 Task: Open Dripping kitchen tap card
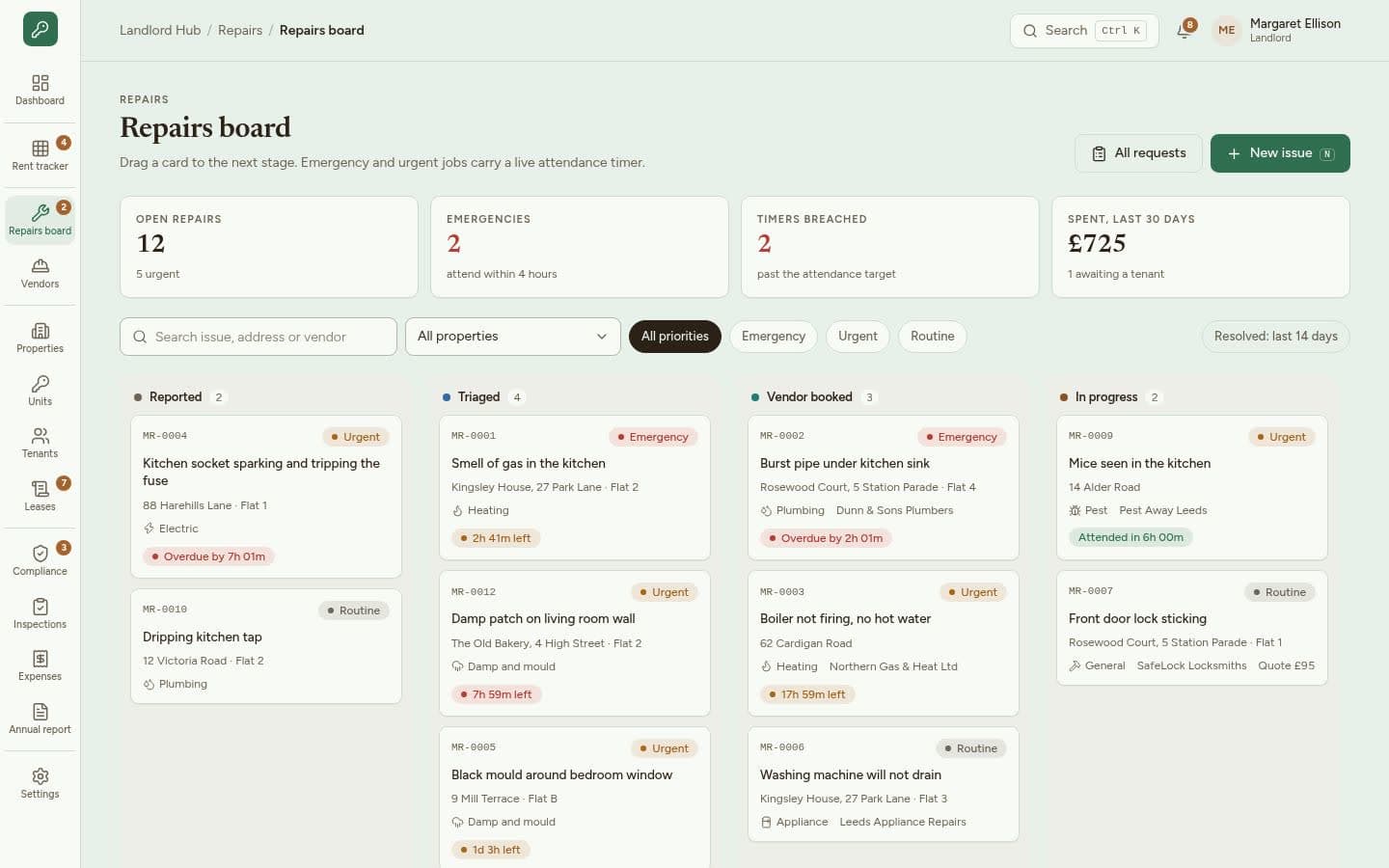[x=266, y=646]
